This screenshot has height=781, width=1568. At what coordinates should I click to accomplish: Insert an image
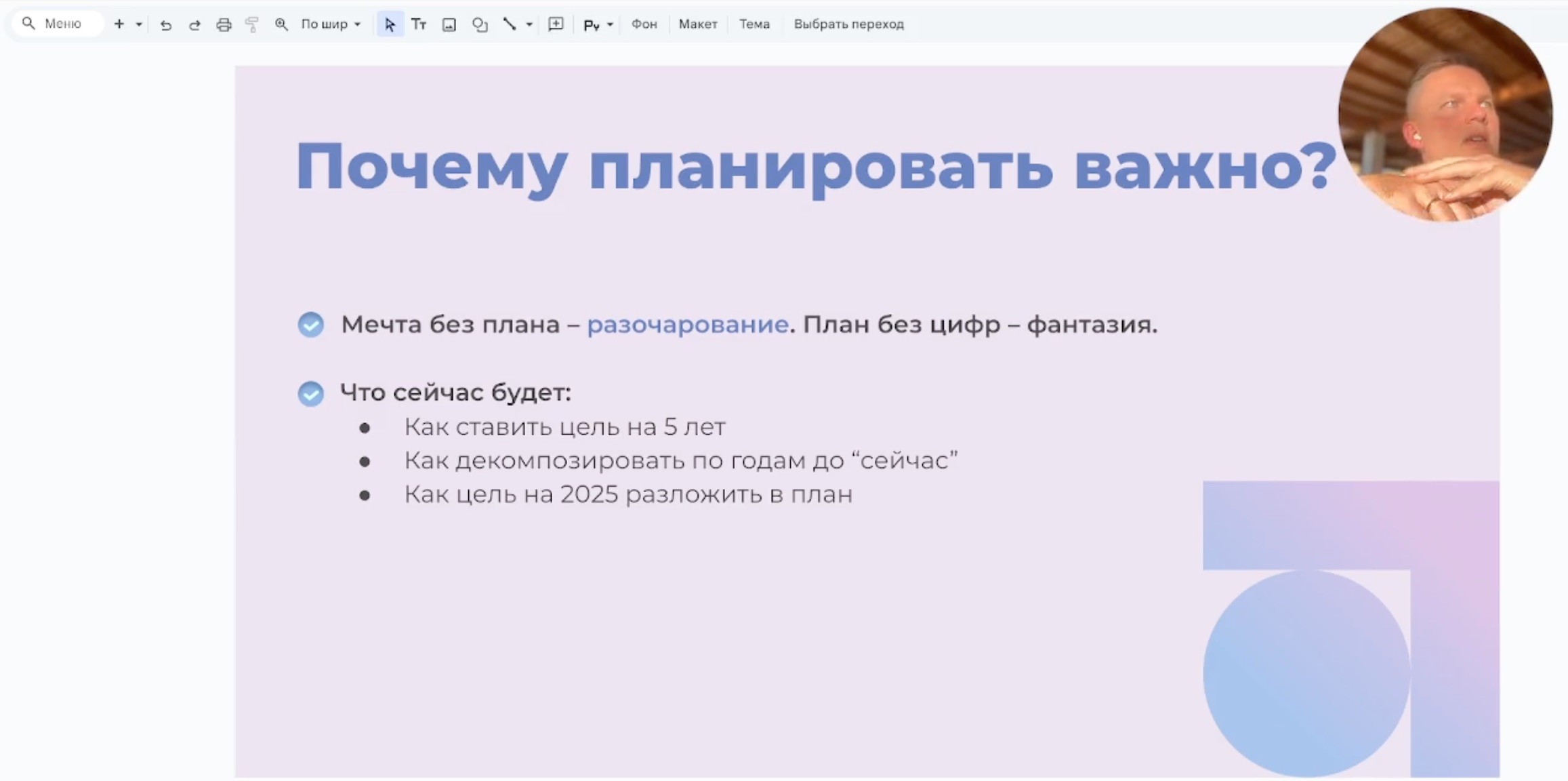[449, 24]
